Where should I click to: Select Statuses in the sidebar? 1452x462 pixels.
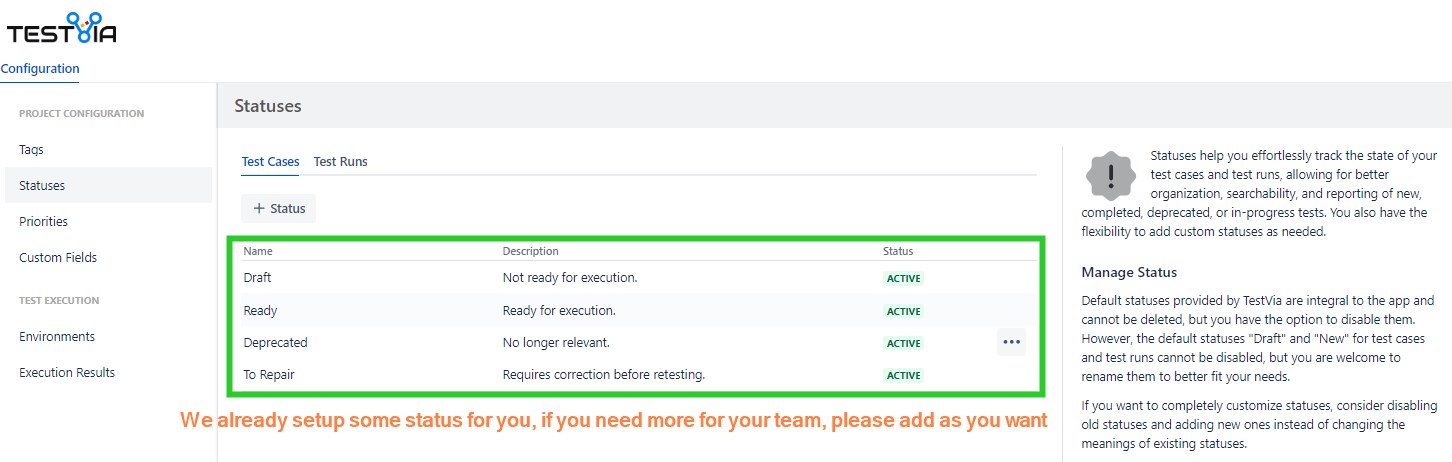click(42, 186)
